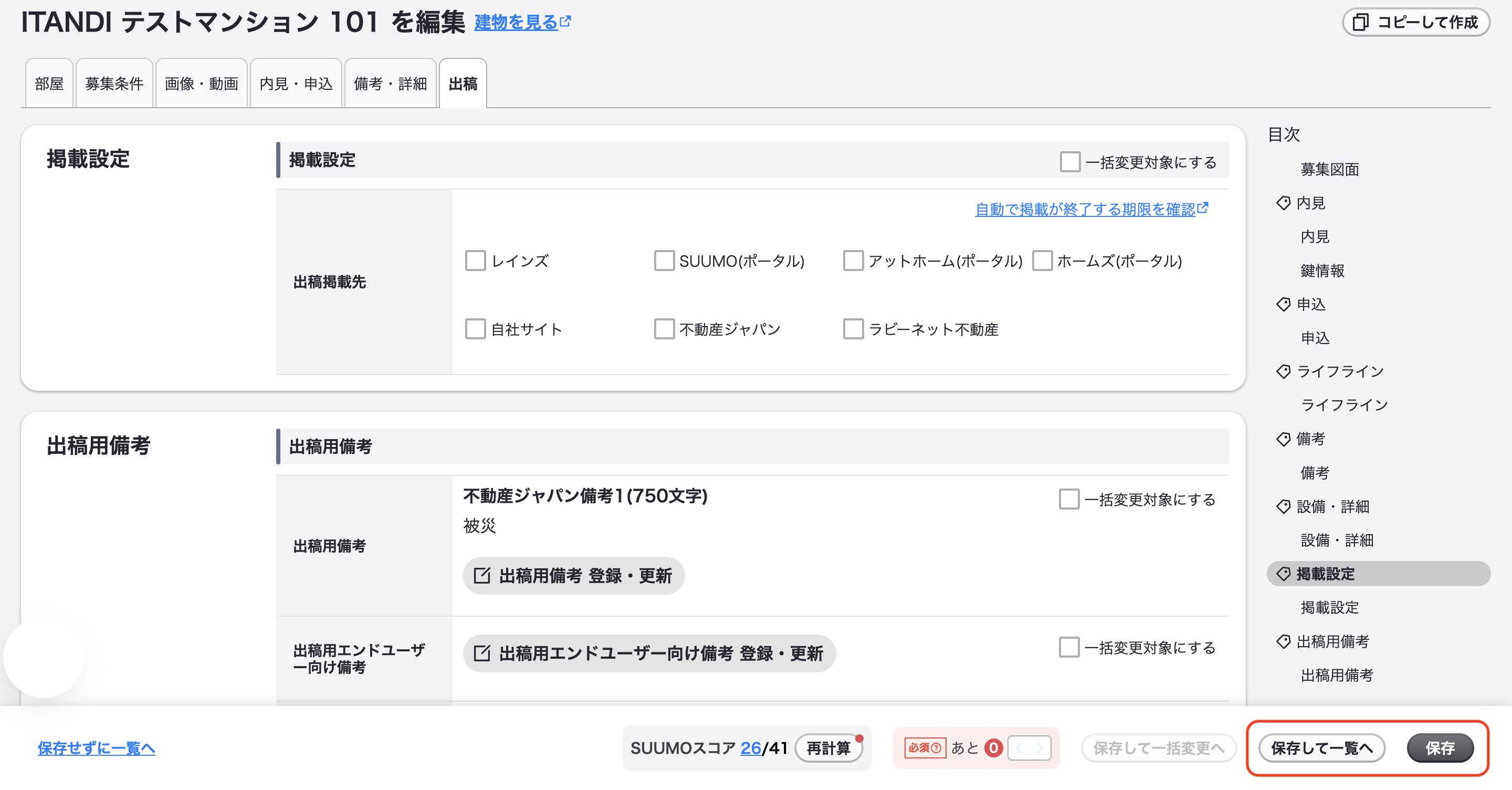
Task: Click the 必須 help badge
Action: pyautogui.click(x=925, y=747)
